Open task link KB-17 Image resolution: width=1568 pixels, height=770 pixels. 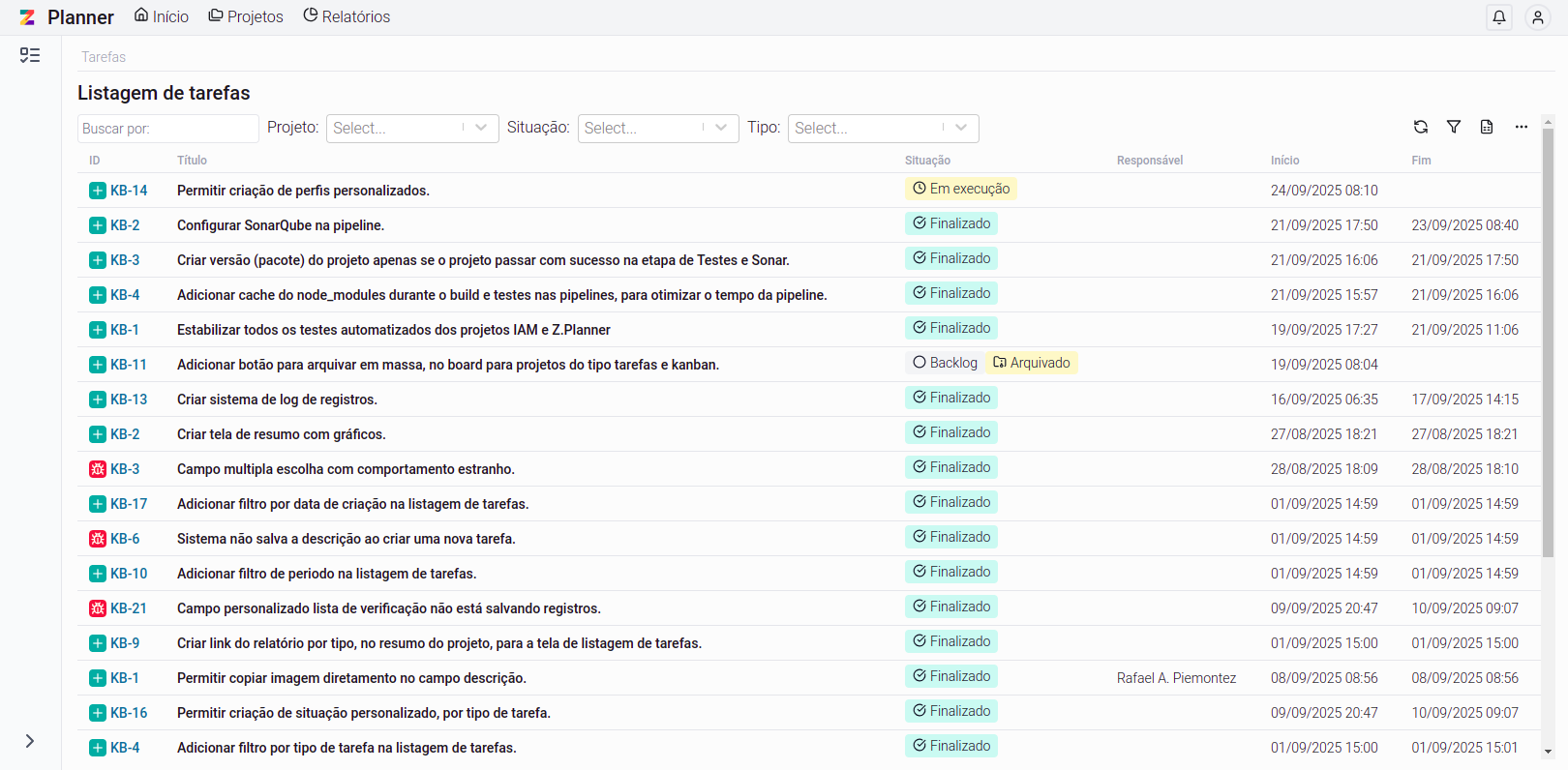point(129,504)
